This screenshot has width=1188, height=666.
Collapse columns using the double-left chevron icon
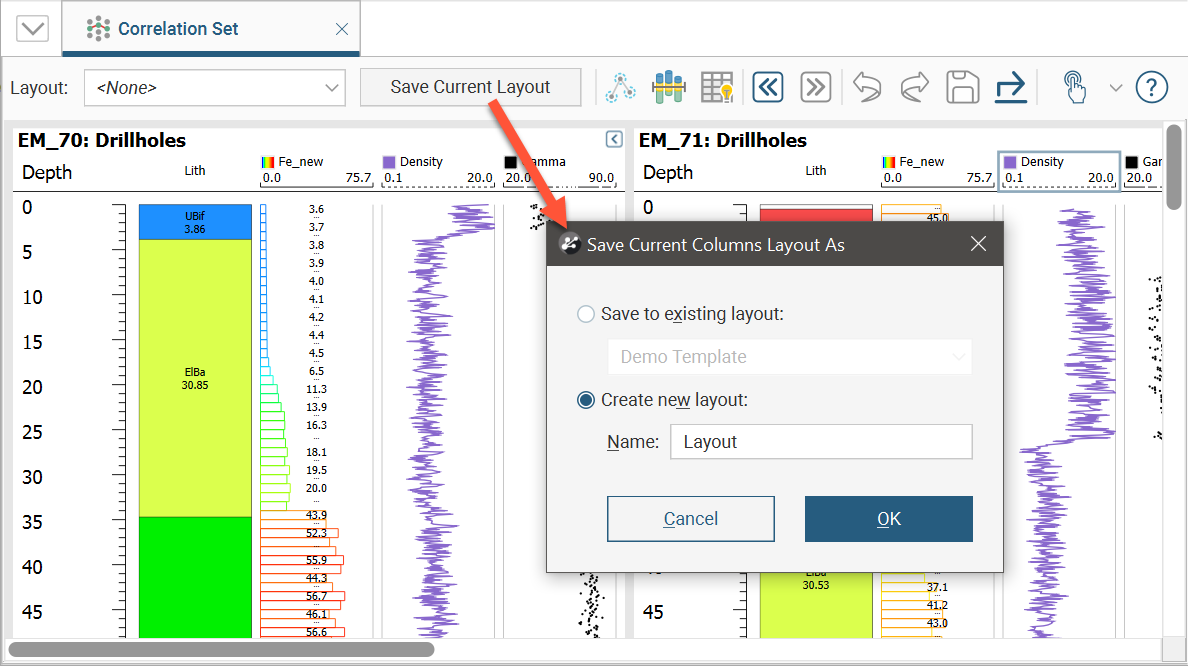click(x=768, y=87)
